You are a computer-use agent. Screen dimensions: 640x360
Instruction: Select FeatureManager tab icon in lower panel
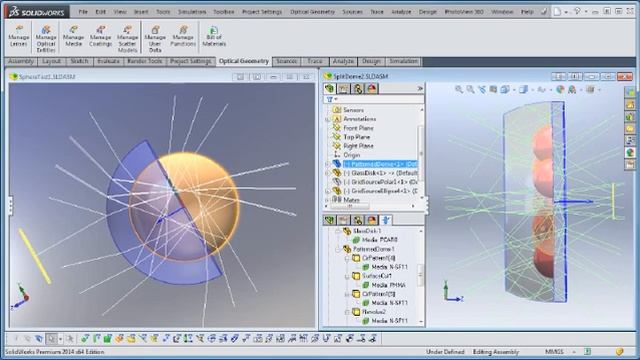330,220
